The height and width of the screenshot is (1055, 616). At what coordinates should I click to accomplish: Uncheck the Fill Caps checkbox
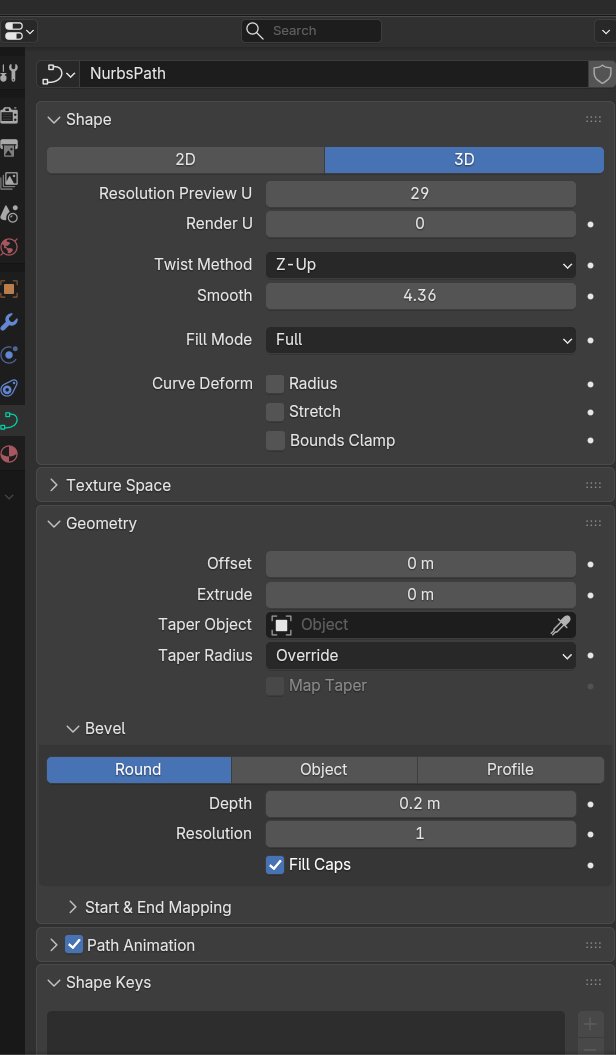coord(274,865)
